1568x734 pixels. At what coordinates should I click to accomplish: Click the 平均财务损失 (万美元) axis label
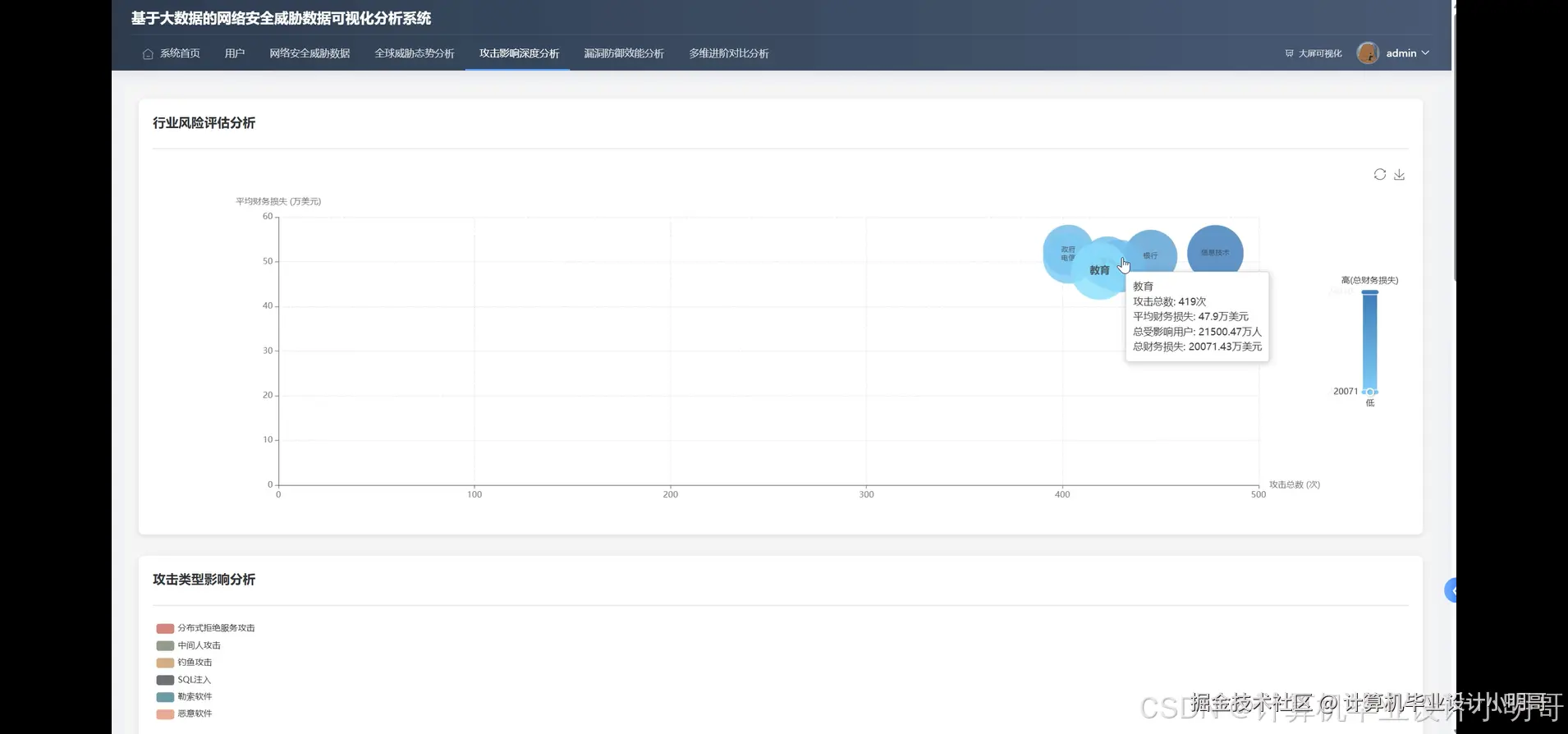[x=278, y=201]
